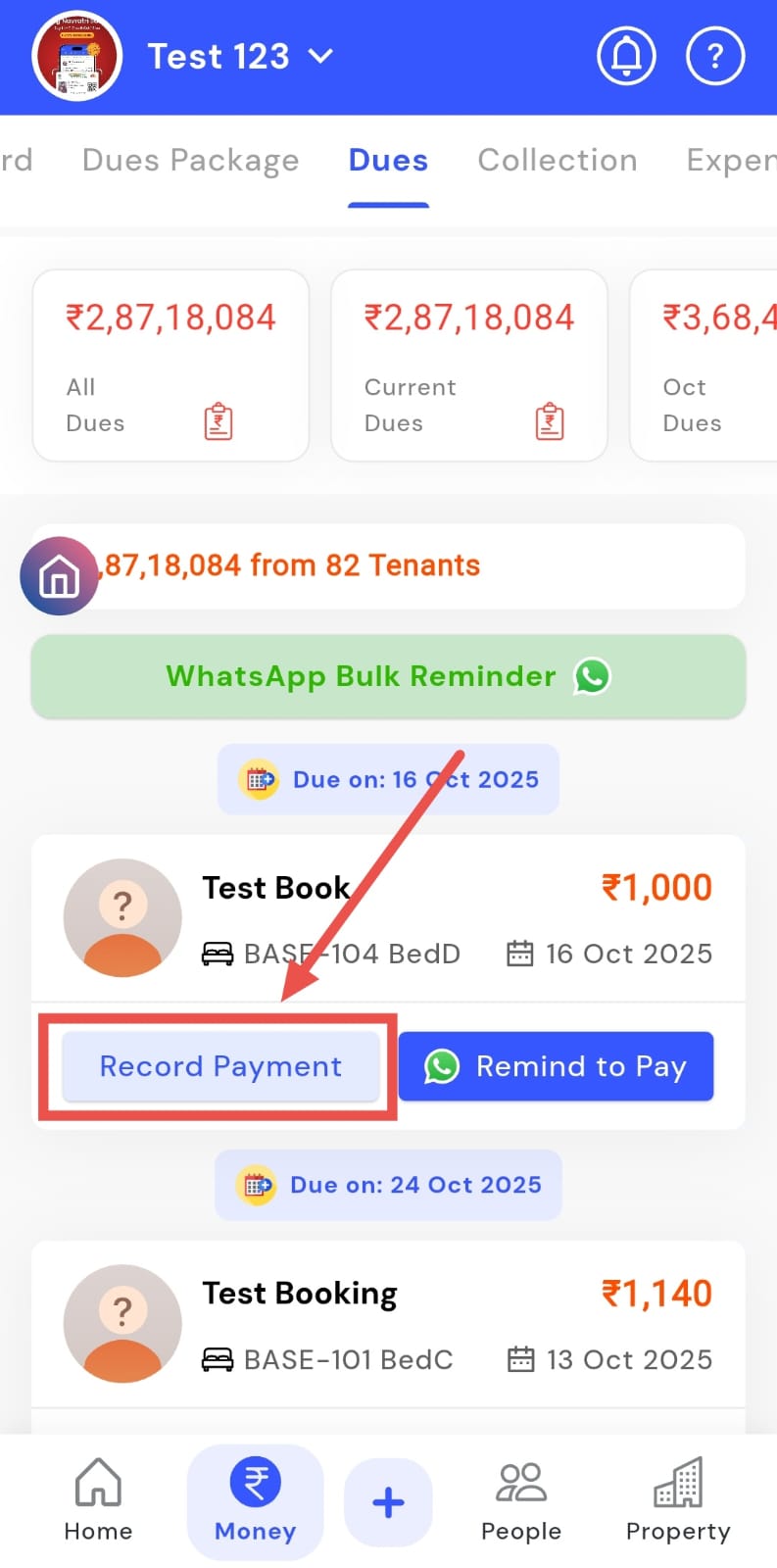Go to Home in bottom navigation
The image size is (777, 1568).
pos(98,1501)
